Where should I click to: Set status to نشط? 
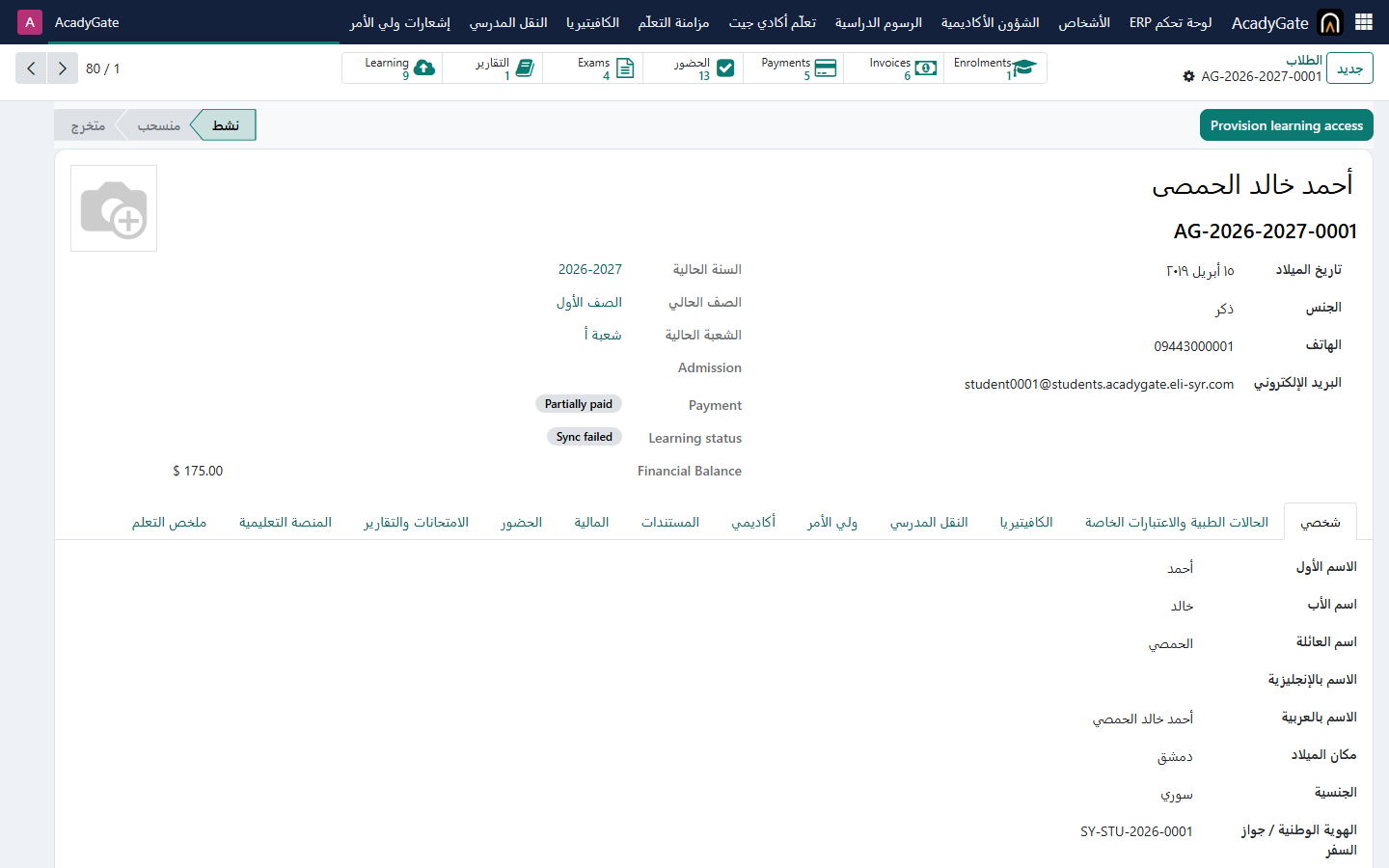pyautogui.click(x=225, y=125)
